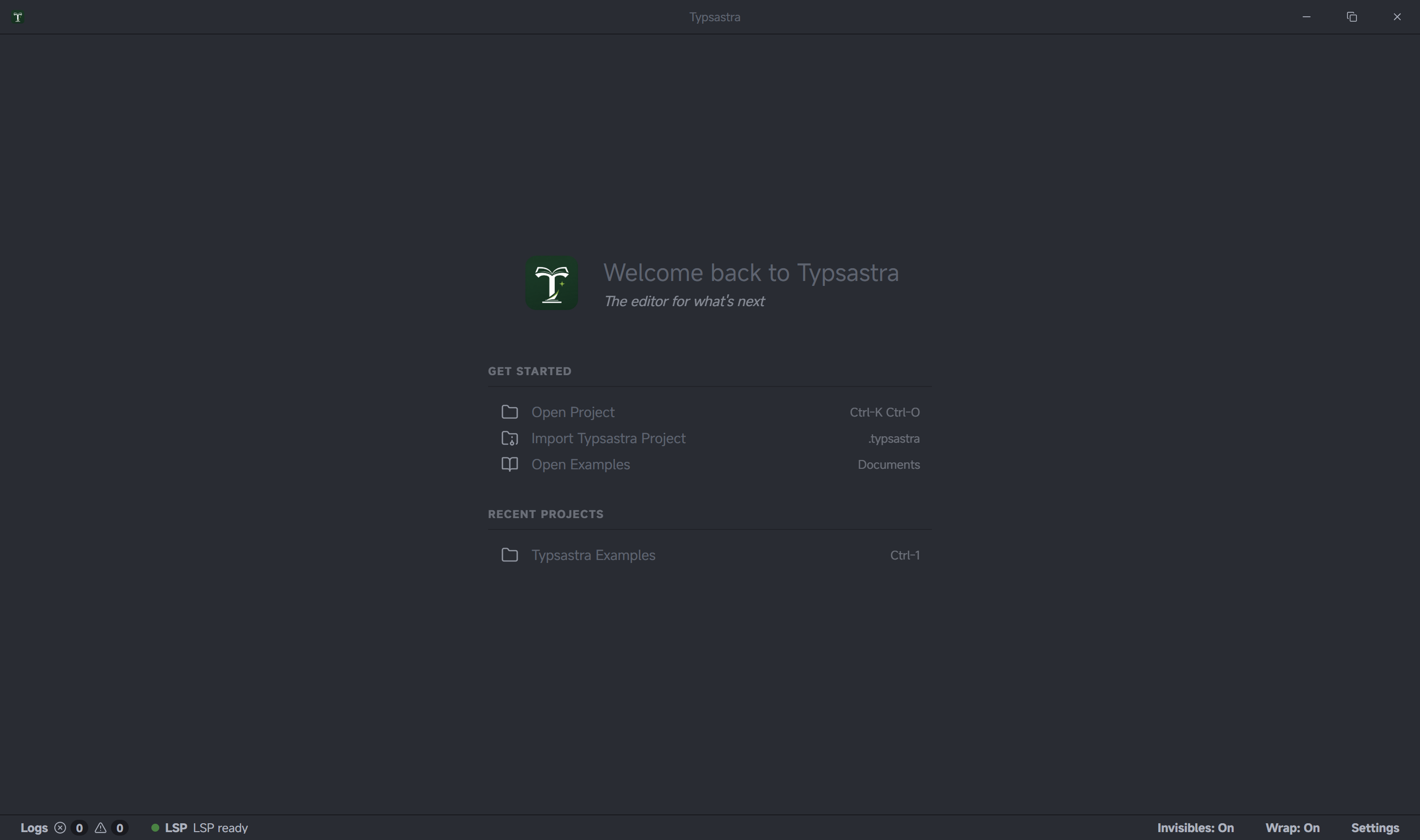Close the Typsastra window
This screenshot has height=840, width=1420.
click(1397, 17)
